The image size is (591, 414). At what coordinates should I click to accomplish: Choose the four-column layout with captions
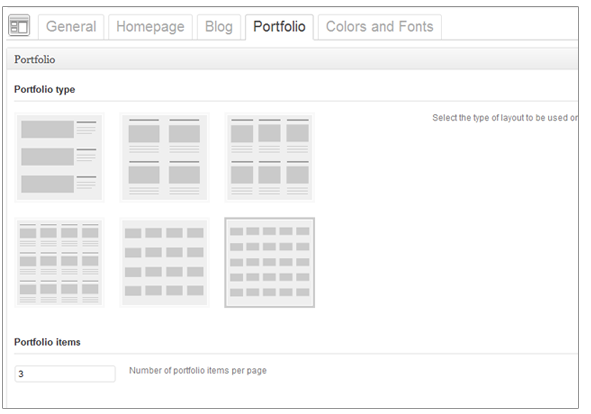coord(59,262)
